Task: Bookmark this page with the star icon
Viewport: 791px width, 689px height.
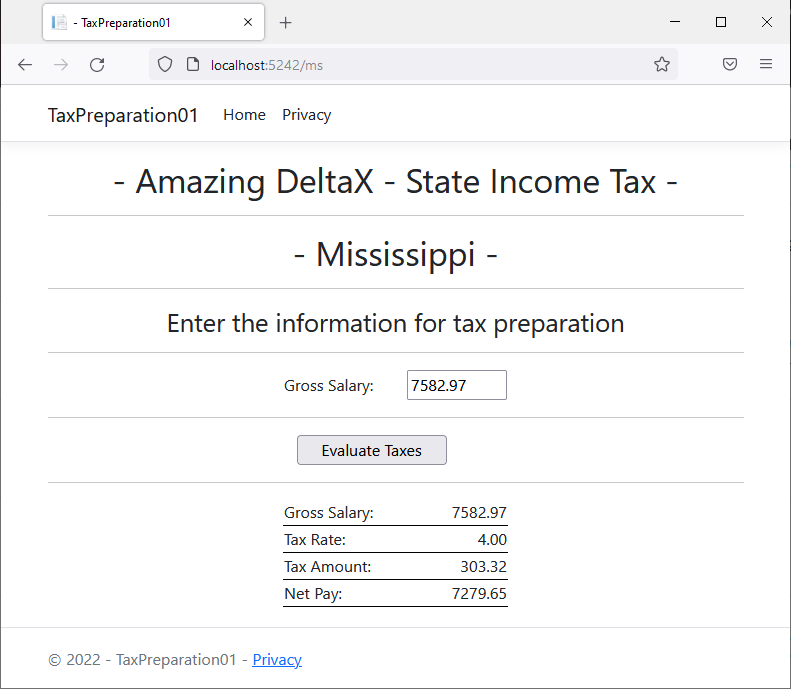Action: click(662, 64)
